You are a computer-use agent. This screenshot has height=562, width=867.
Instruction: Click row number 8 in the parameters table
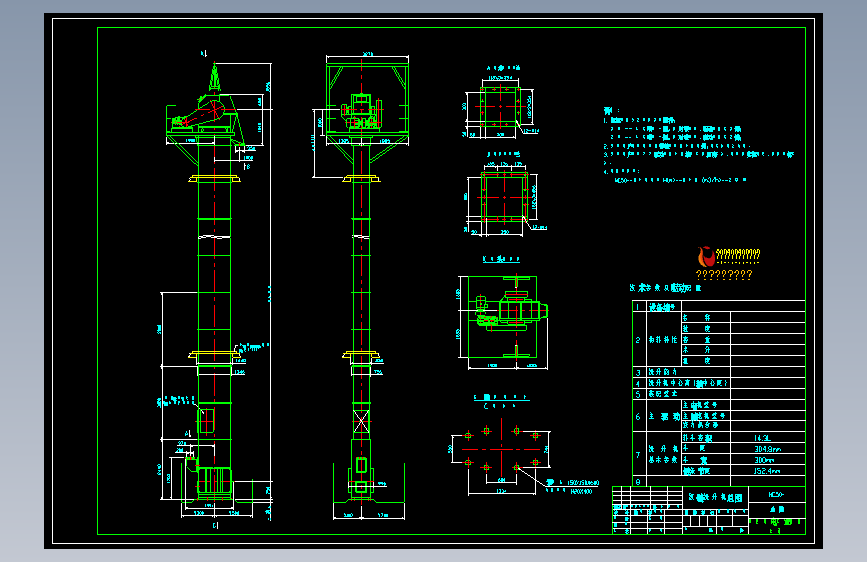638,482
